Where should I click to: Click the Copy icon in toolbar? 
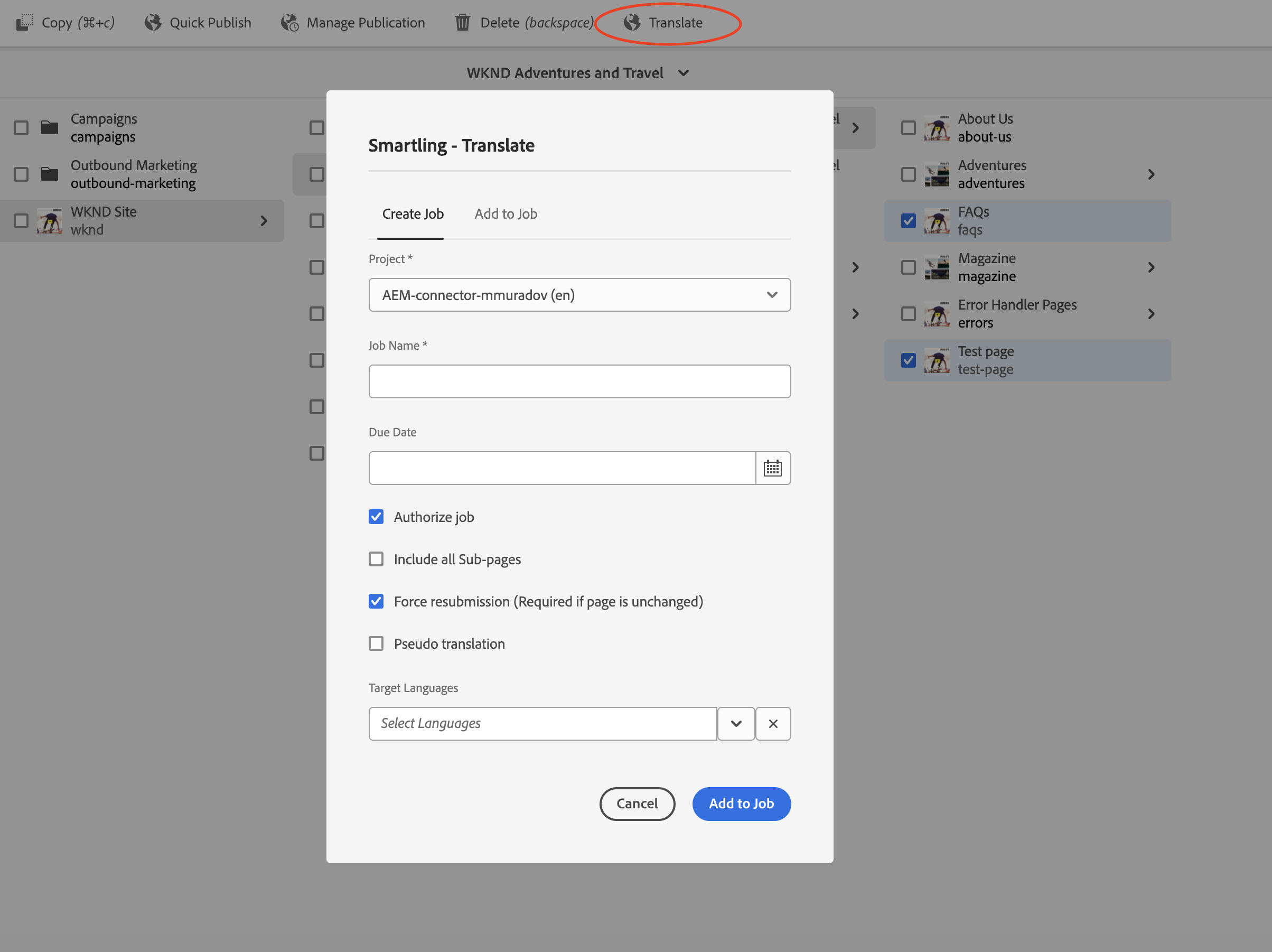point(24,22)
